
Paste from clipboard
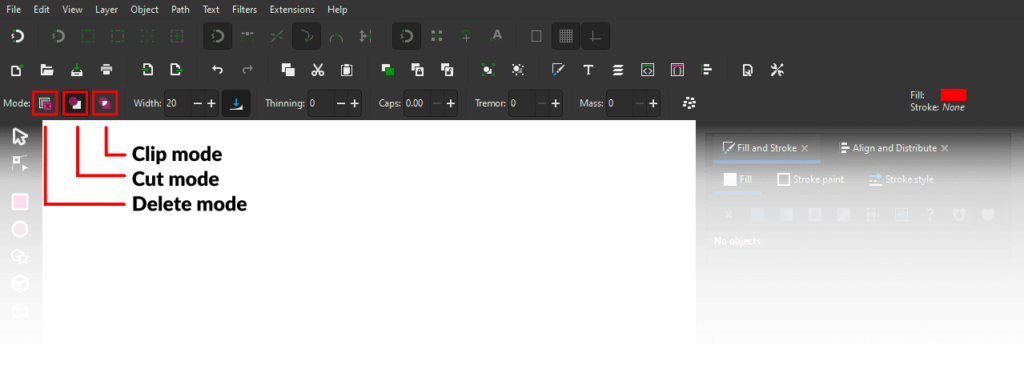click(x=347, y=70)
